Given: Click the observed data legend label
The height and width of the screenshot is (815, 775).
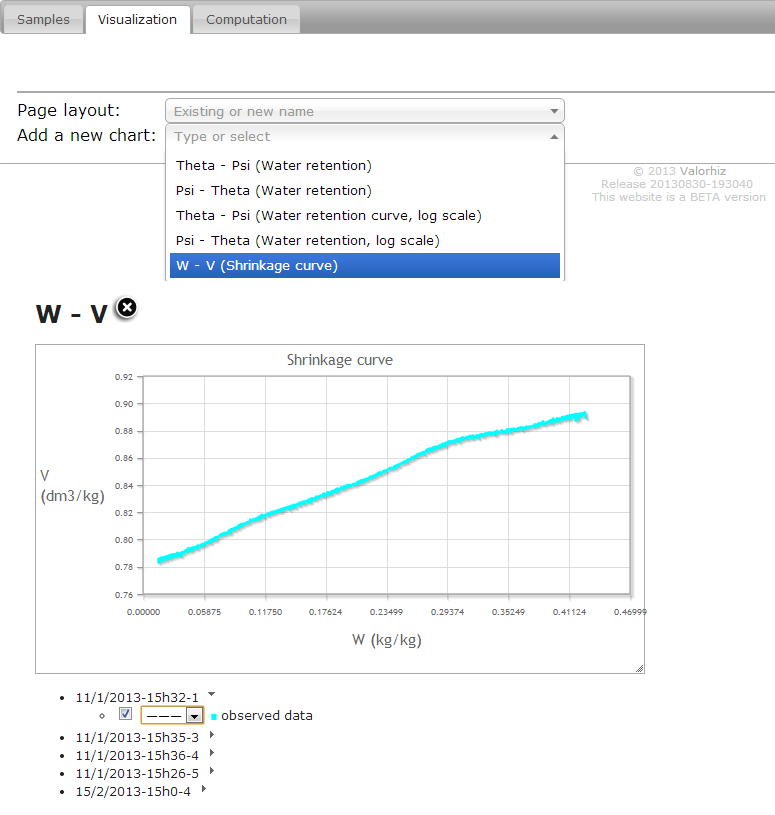Looking at the screenshot, I should coord(267,716).
